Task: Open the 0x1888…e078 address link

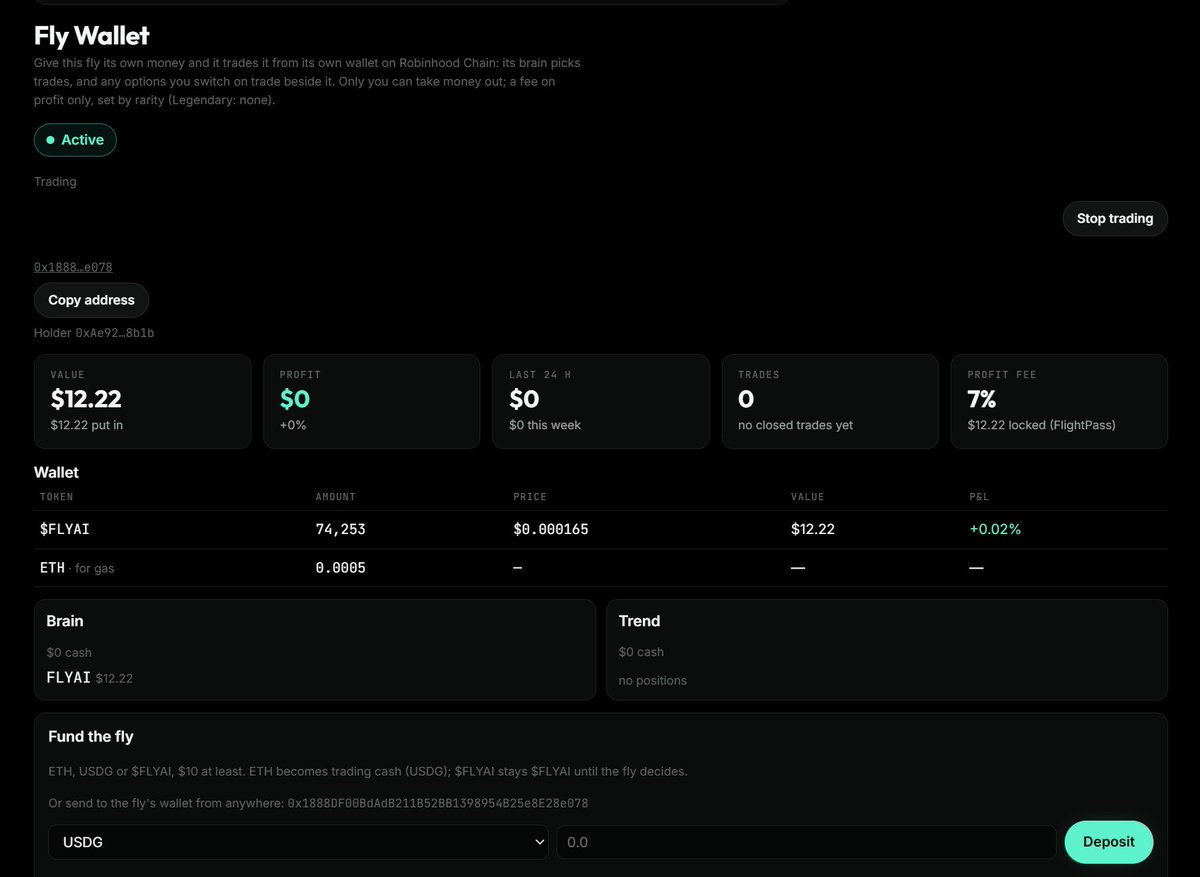Action: [73, 267]
